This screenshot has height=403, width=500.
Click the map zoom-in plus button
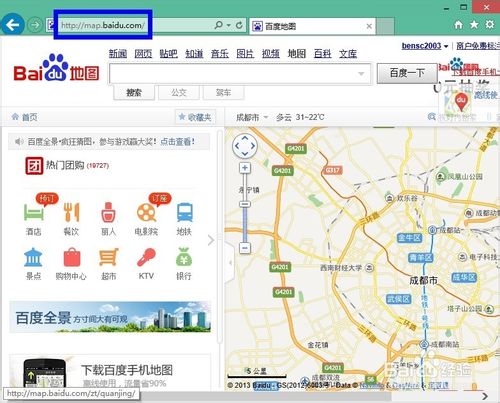pyautogui.click(x=245, y=168)
